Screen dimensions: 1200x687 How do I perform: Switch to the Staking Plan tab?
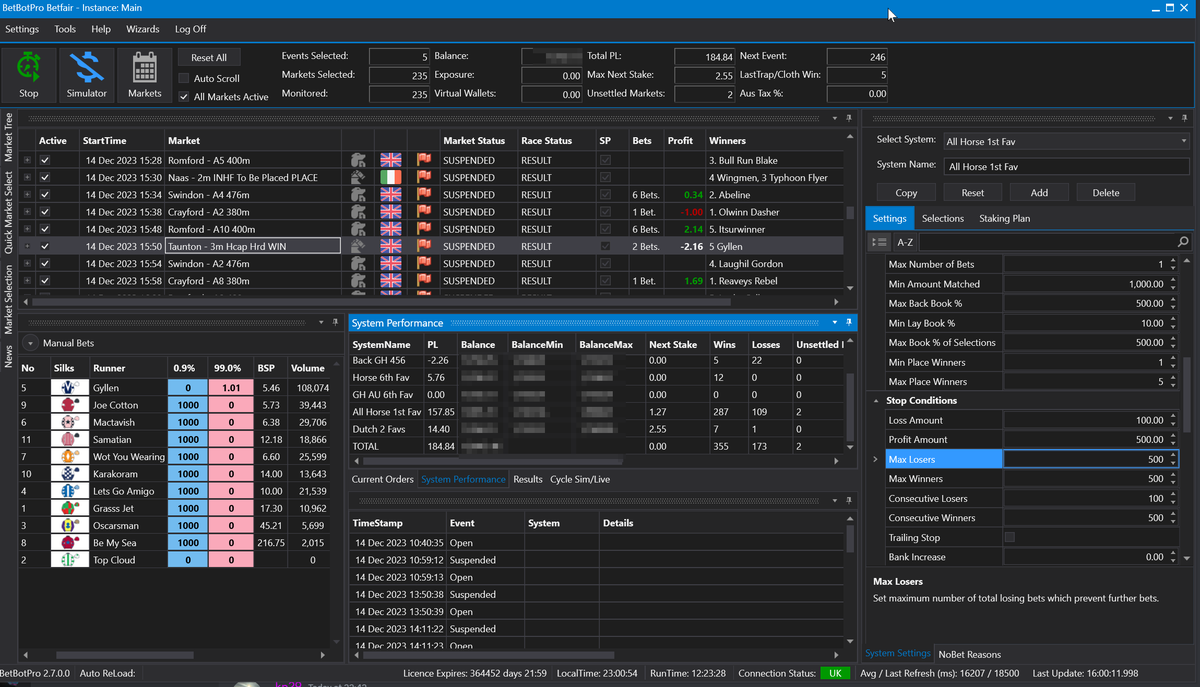point(1005,218)
